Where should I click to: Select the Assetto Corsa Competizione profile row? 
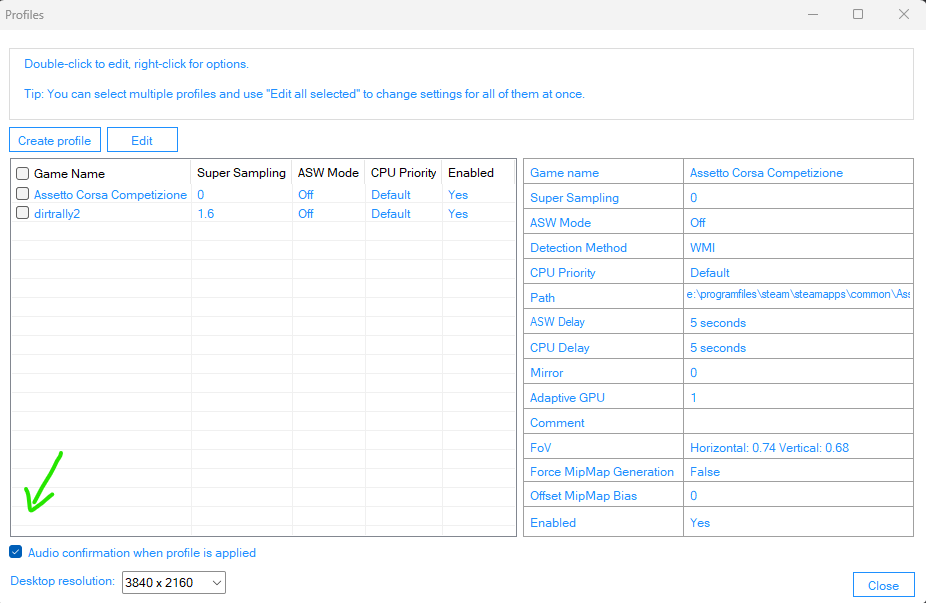(110, 195)
